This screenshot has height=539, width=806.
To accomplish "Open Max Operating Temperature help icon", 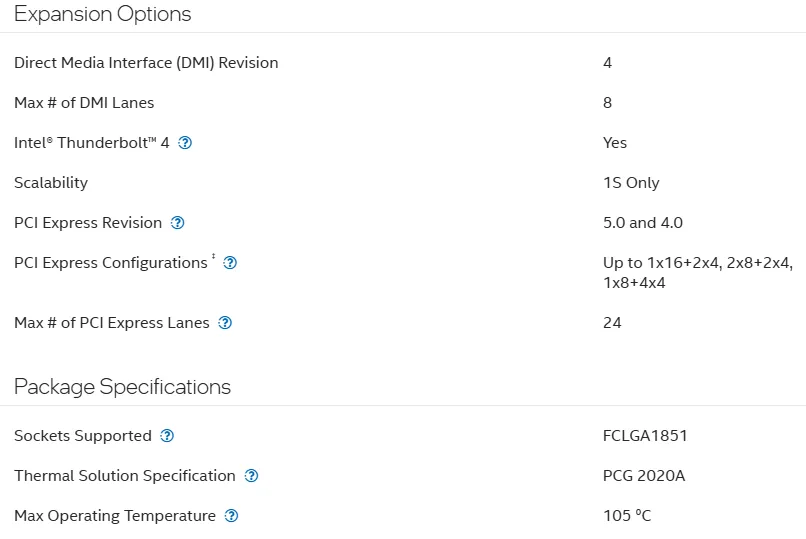I will tap(231, 516).
